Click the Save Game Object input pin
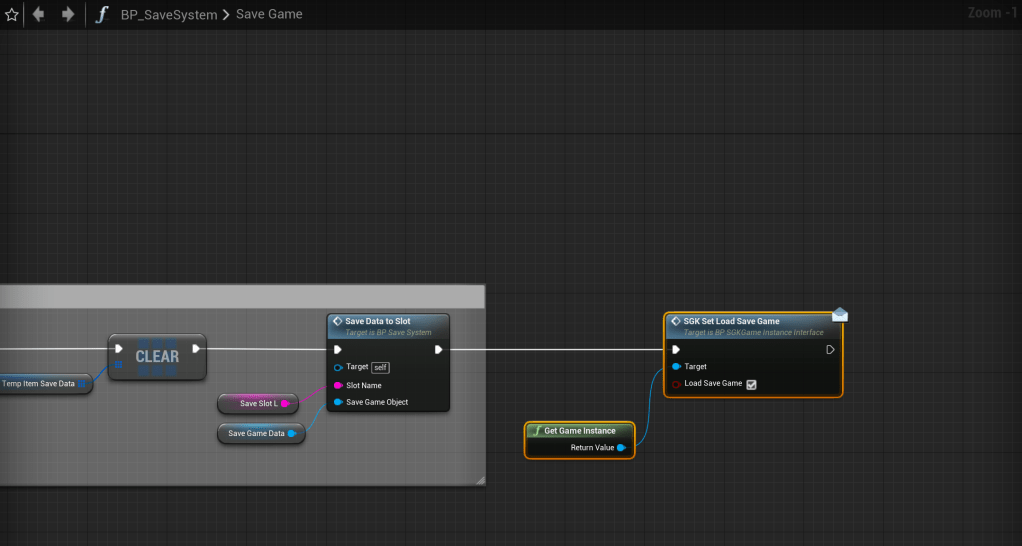The image size is (1022, 546). tap(338, 402)
